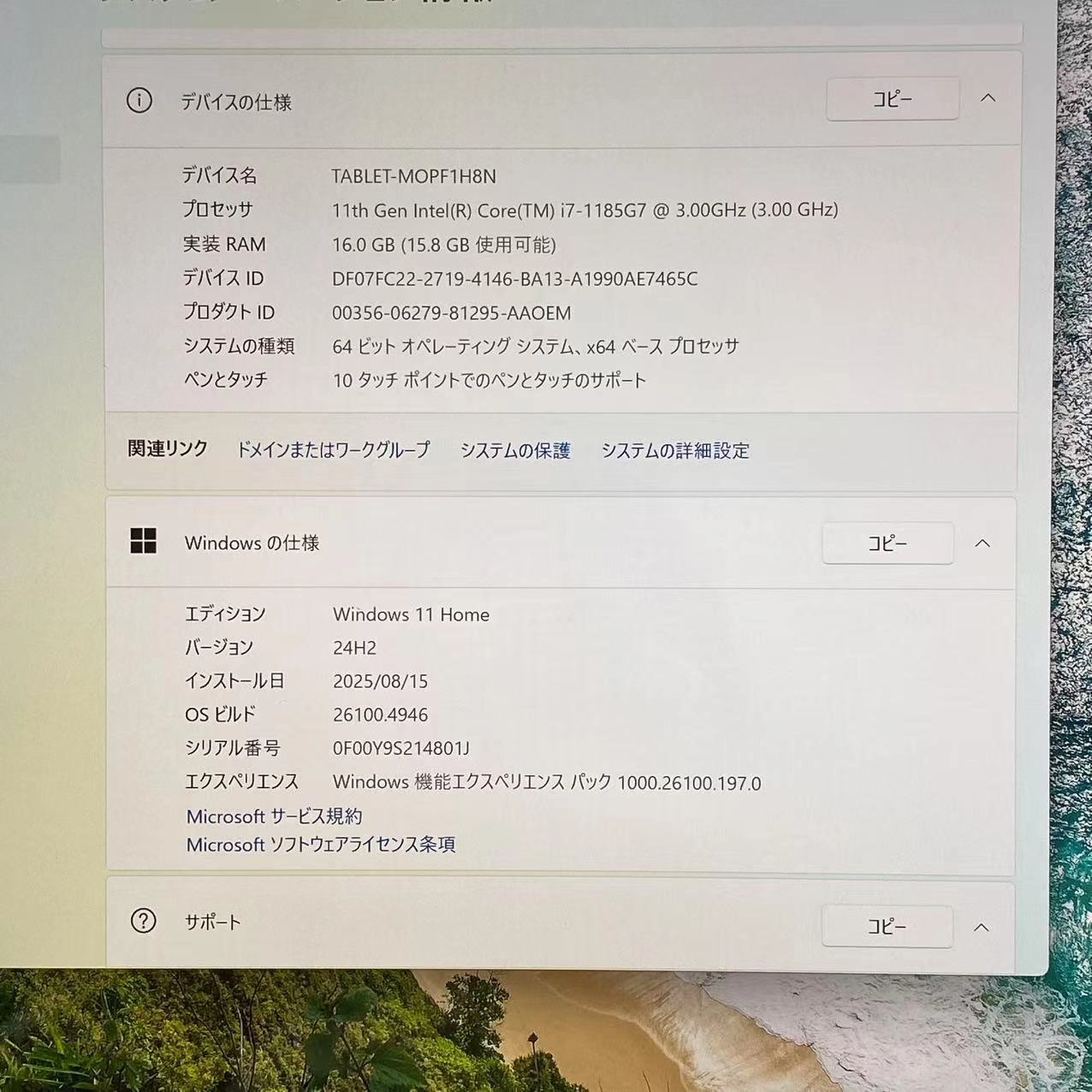Click the エディション value Windows 11 Home
1092x1092 pixels.
[x=411, y=614]
